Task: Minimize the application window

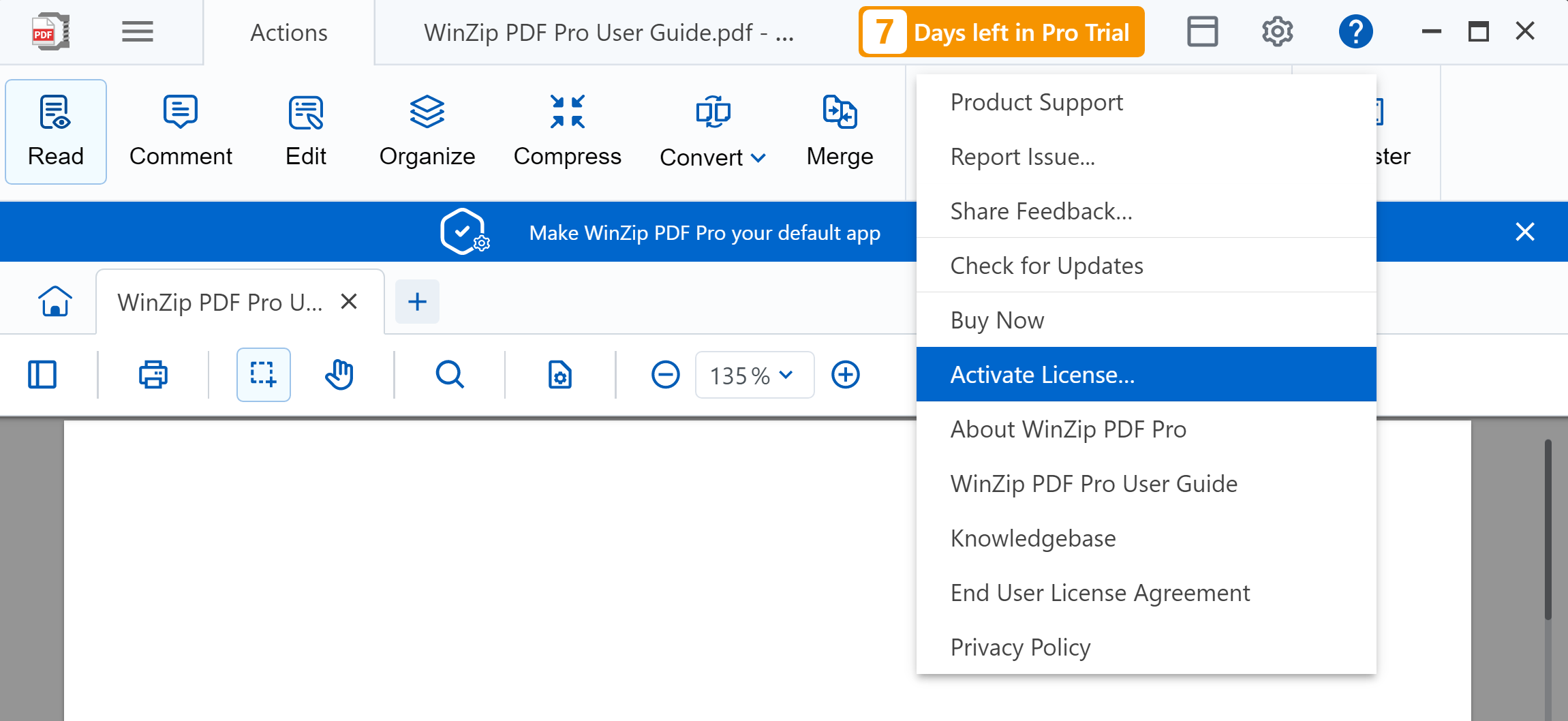Action: coord(1431,31)
